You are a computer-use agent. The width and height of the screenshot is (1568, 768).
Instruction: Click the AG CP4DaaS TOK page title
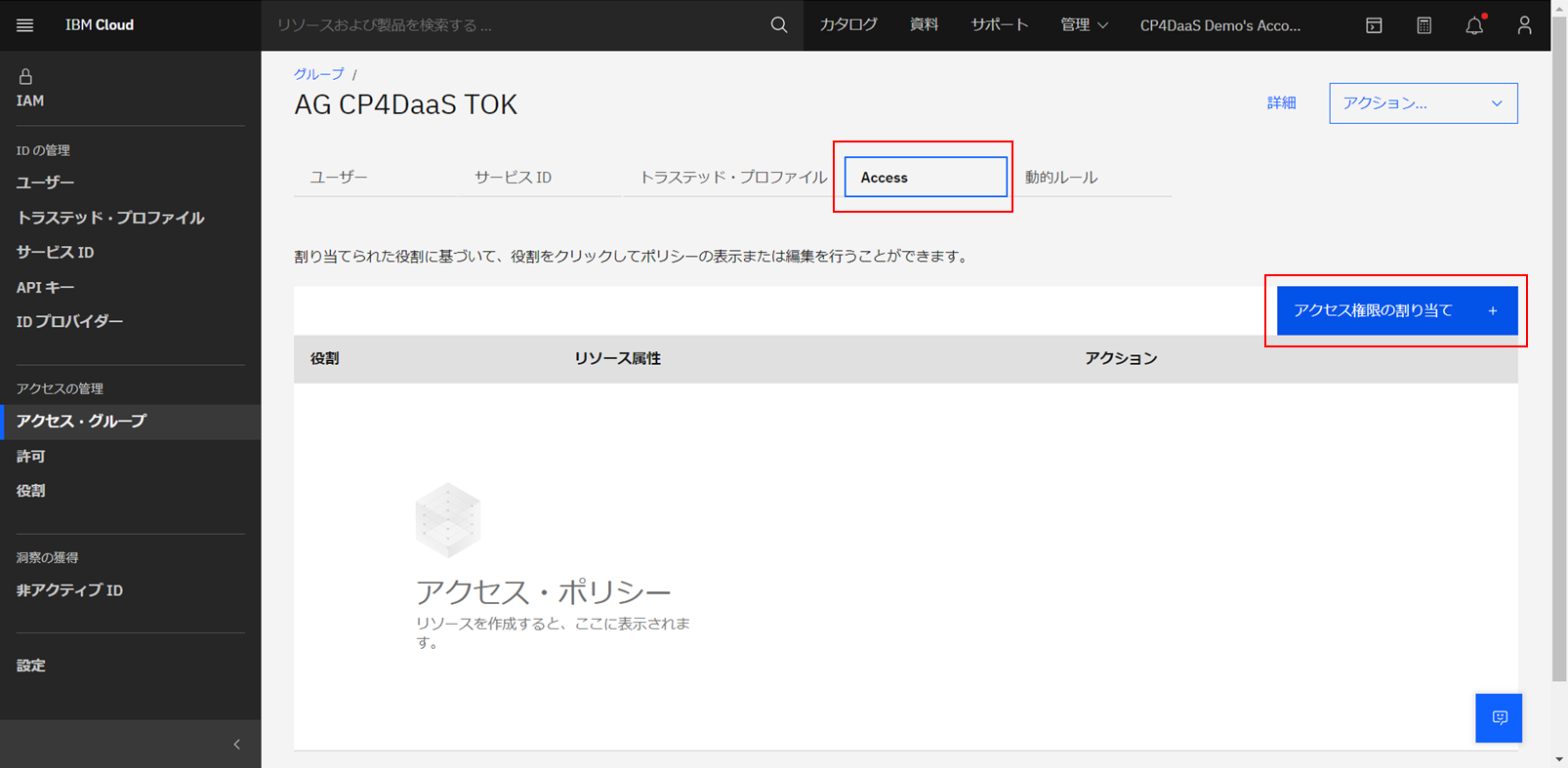point(405,104)
